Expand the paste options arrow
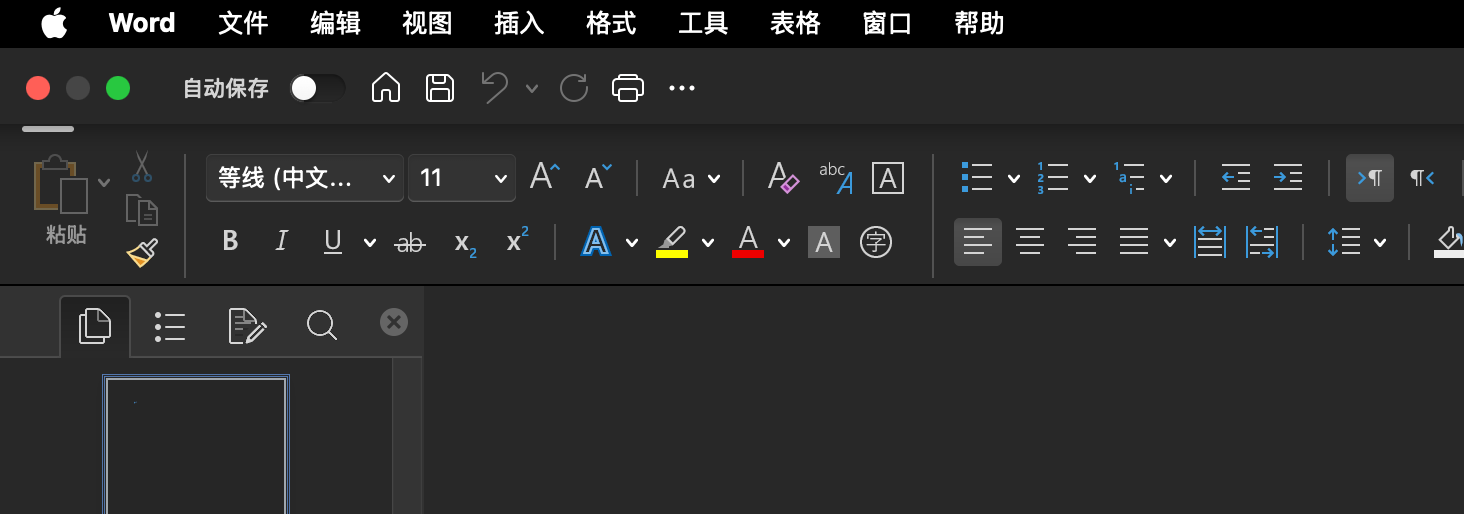 [x=104, y=182]
